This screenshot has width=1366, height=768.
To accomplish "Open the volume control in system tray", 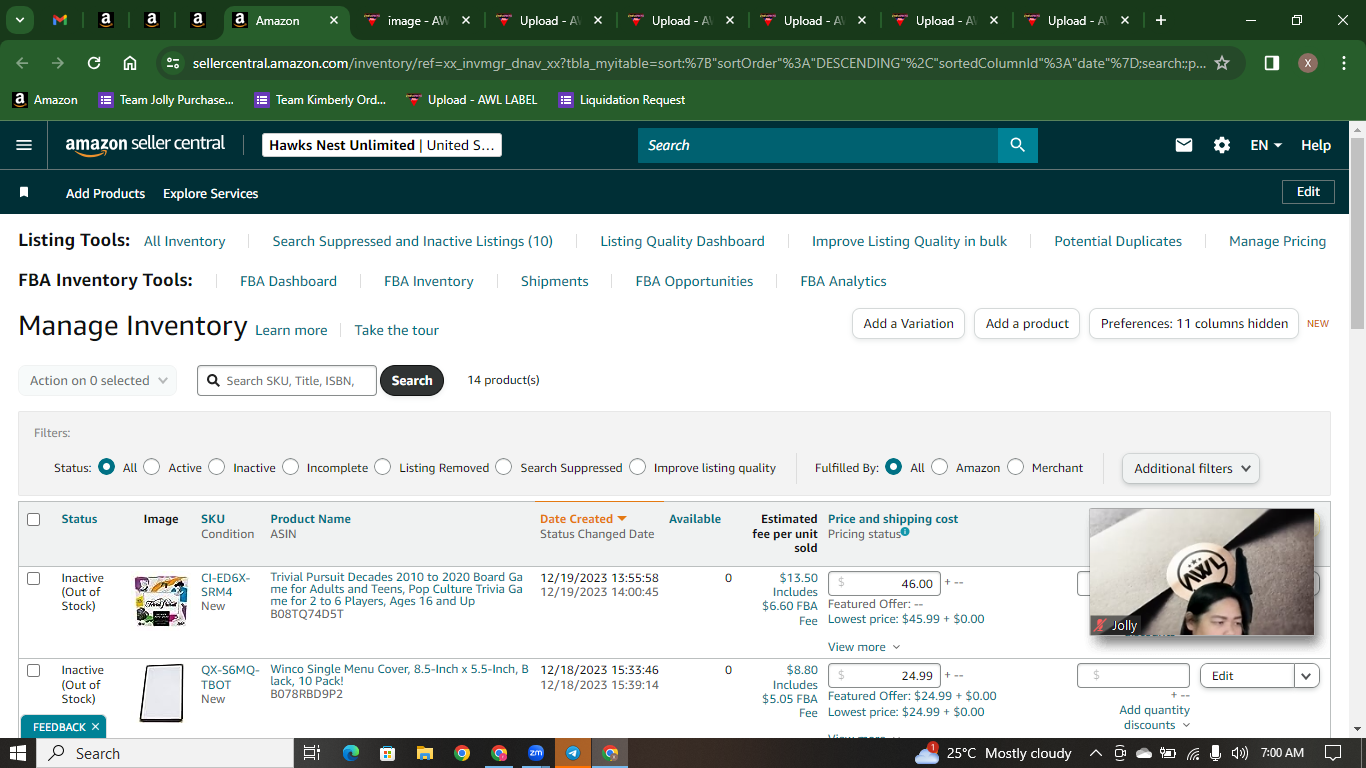I will pos(1240,753).
